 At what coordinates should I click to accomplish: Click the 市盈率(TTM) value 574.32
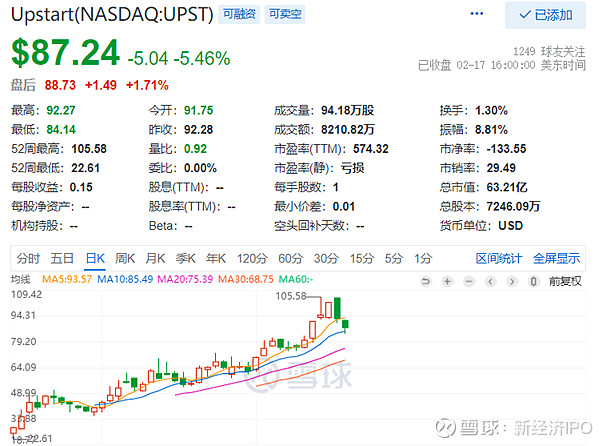point(371,149)
